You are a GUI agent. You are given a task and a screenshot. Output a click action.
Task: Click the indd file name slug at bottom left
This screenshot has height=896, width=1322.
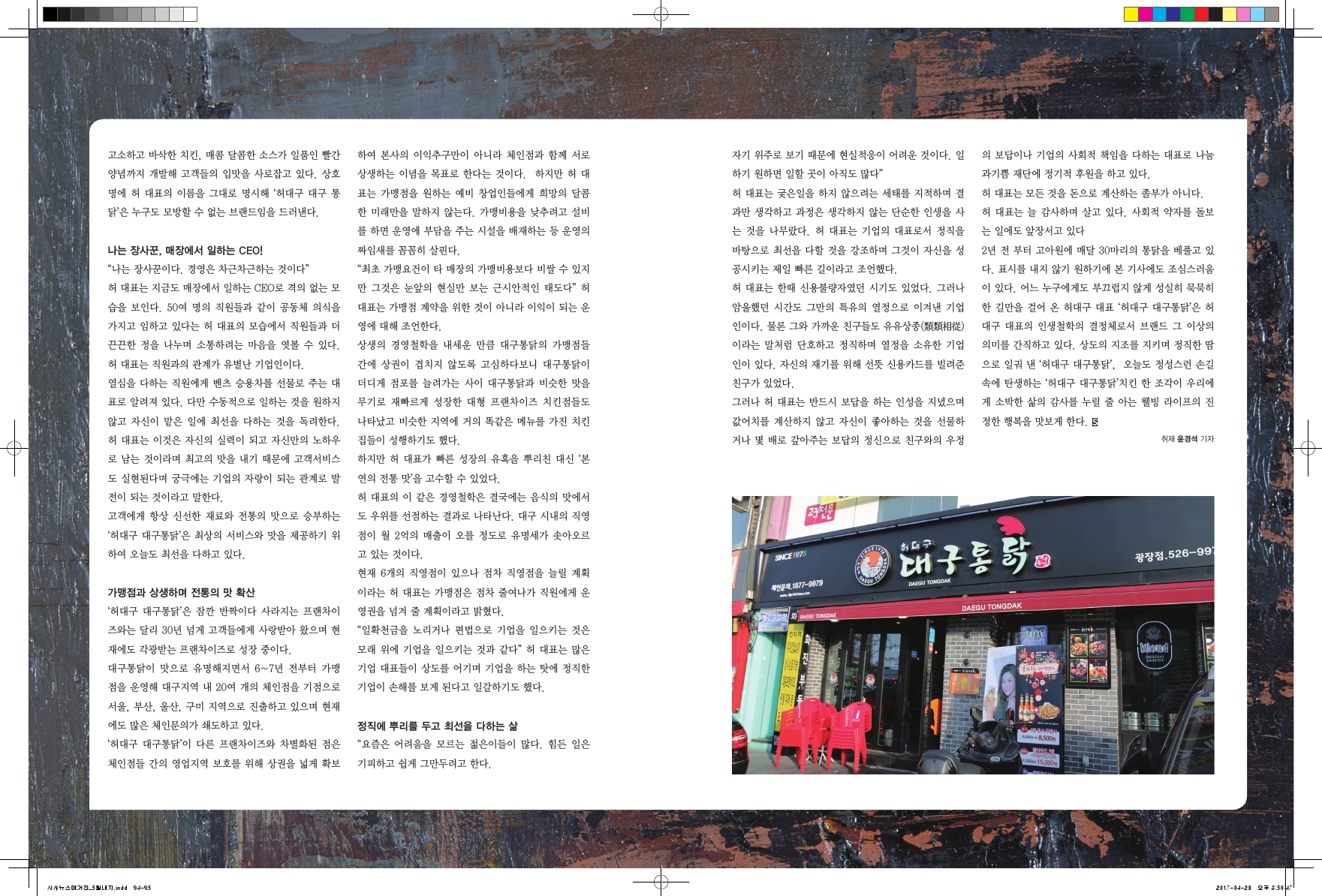click(98, 888)
